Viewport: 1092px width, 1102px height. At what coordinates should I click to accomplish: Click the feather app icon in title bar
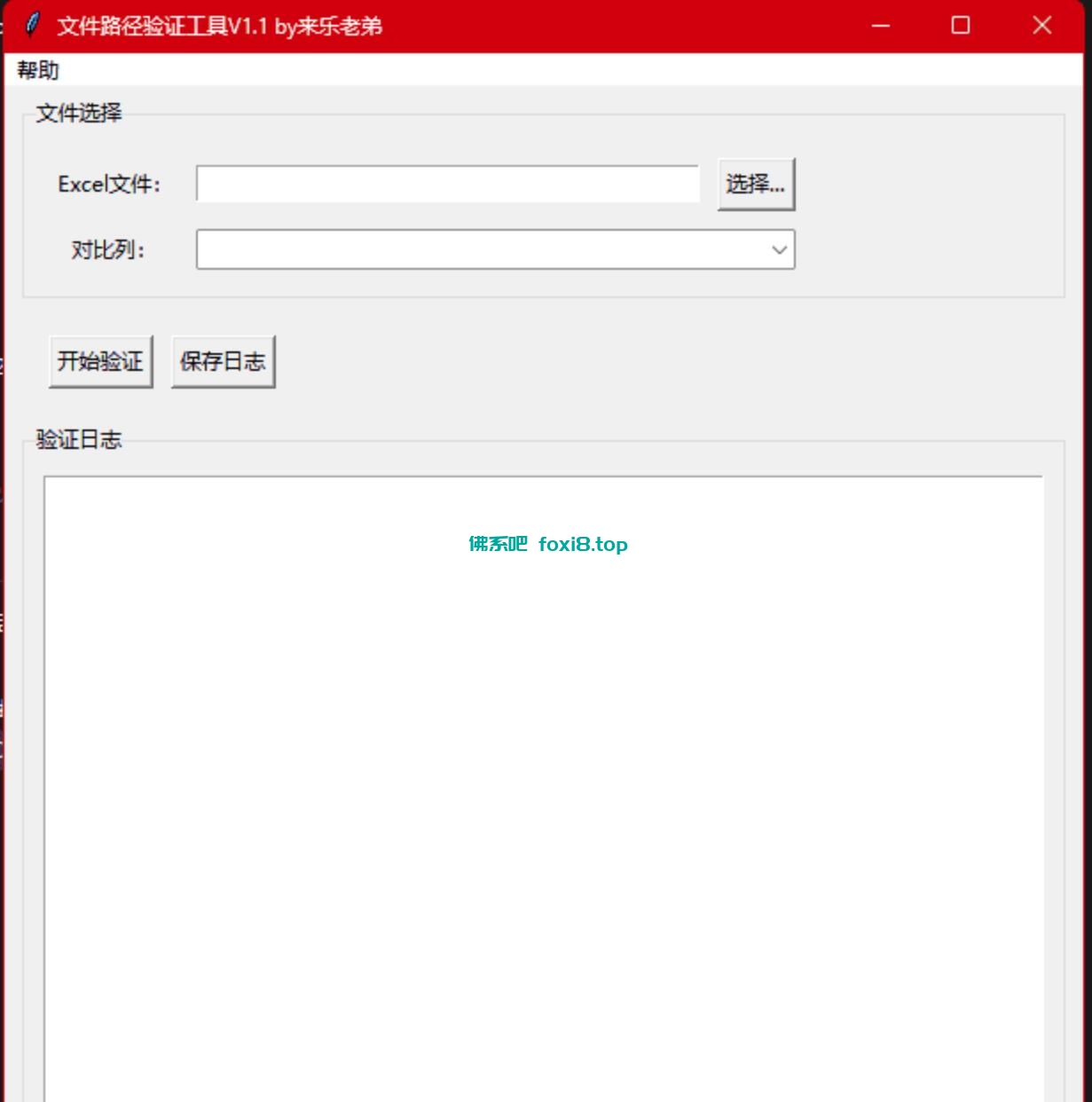[33, 25]
